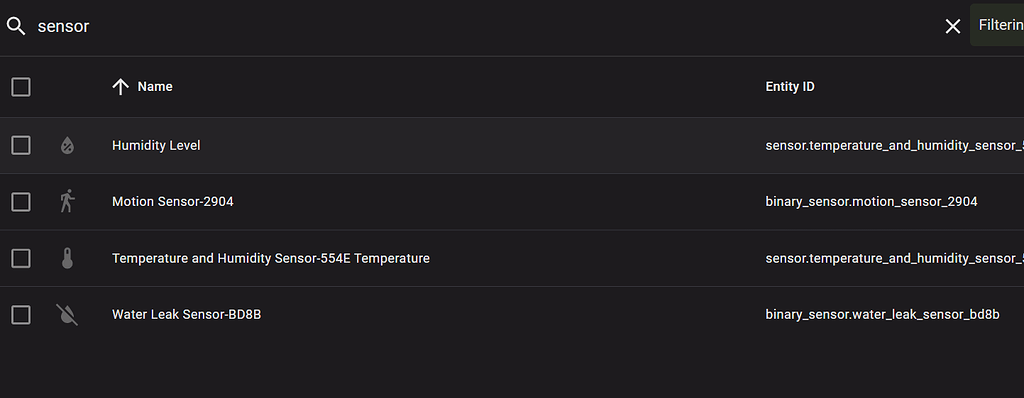This screenshot has height=398, width=1024.
Task: Check the Humidity Level row checkbox
Action: coord(21,146)
